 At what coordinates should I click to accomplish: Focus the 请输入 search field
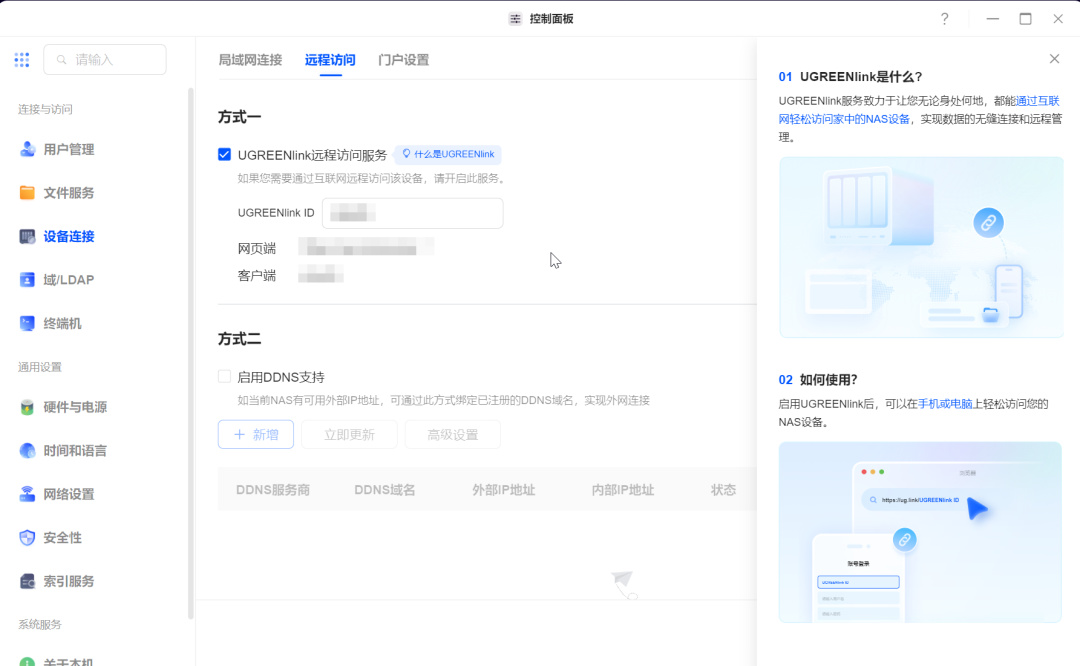105,60
